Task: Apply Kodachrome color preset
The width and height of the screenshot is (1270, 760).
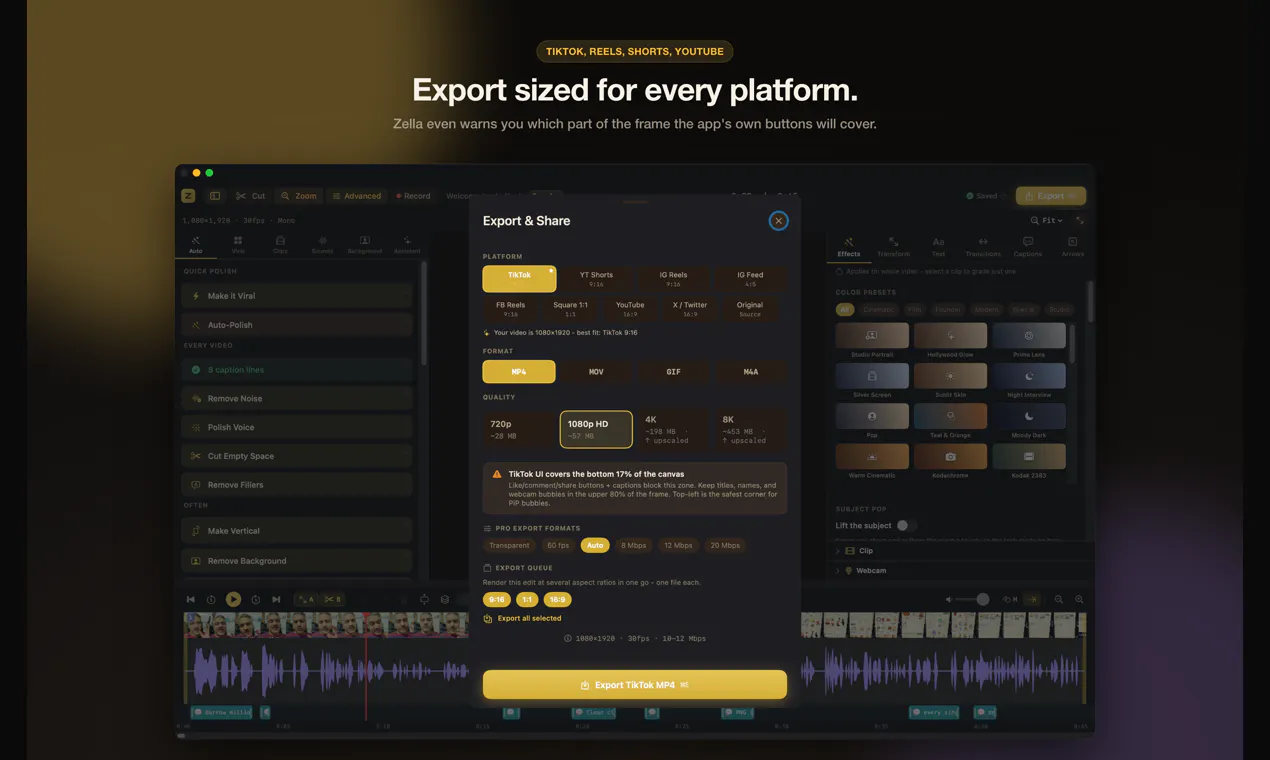Action: [x=950, y=460]
